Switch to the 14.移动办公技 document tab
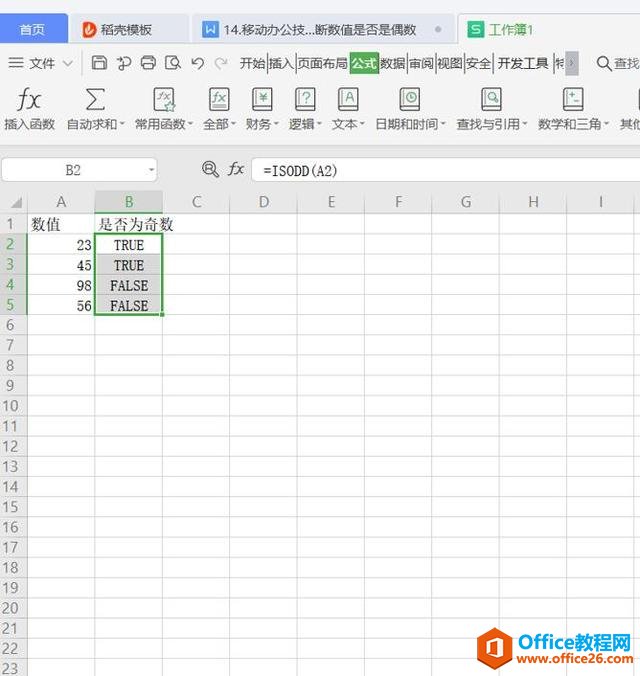 point(323,29)
